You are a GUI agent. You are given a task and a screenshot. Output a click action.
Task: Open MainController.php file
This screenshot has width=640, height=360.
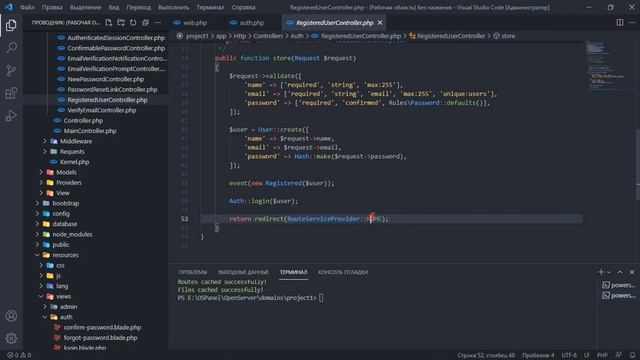point(90,131)
